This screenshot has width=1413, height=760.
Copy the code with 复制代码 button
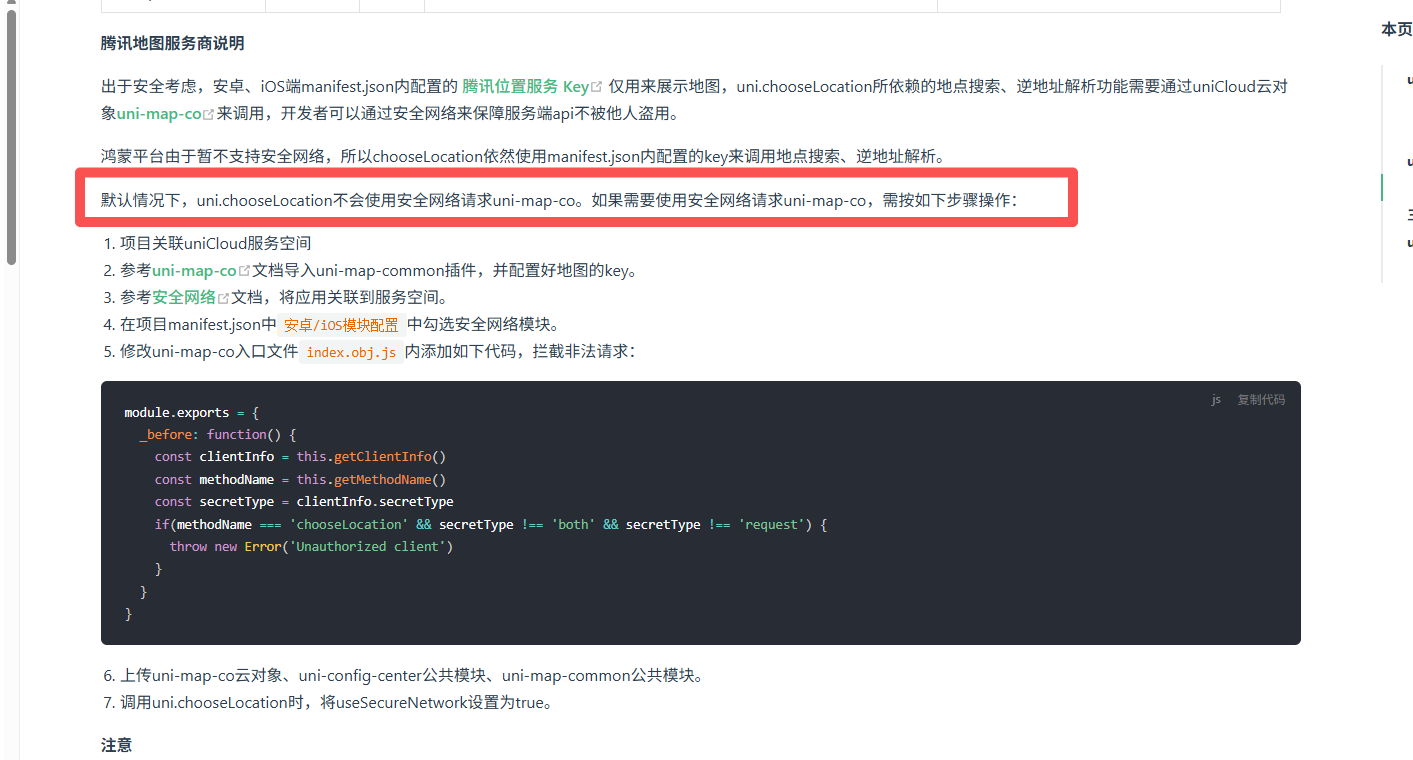point(1261,399)
